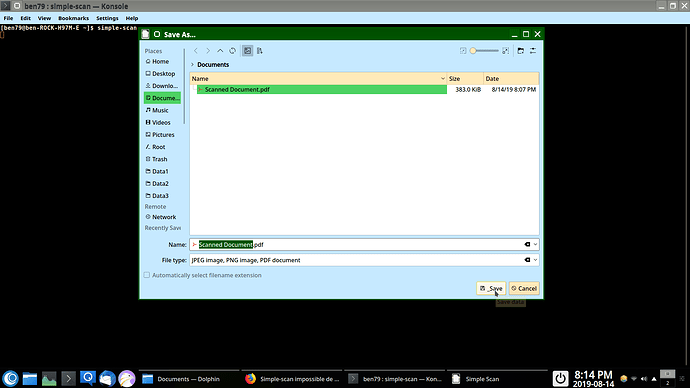
Task: Open Data1 drive in Places
Action: coord(162,172)
